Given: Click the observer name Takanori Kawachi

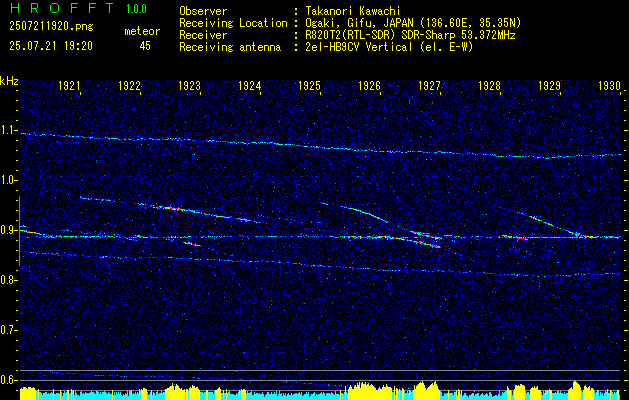Looking at the screenshot, I should click(352, 11).
